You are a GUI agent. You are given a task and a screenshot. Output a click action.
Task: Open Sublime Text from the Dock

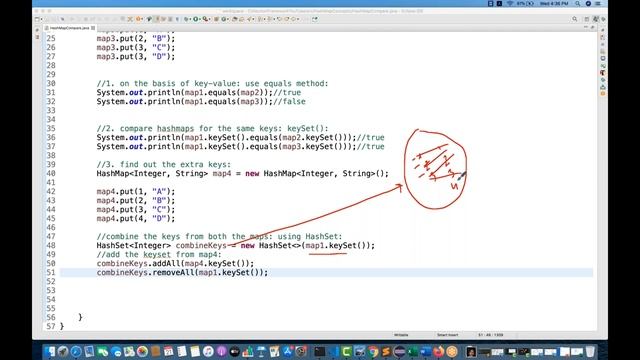(x=386, y=351)
